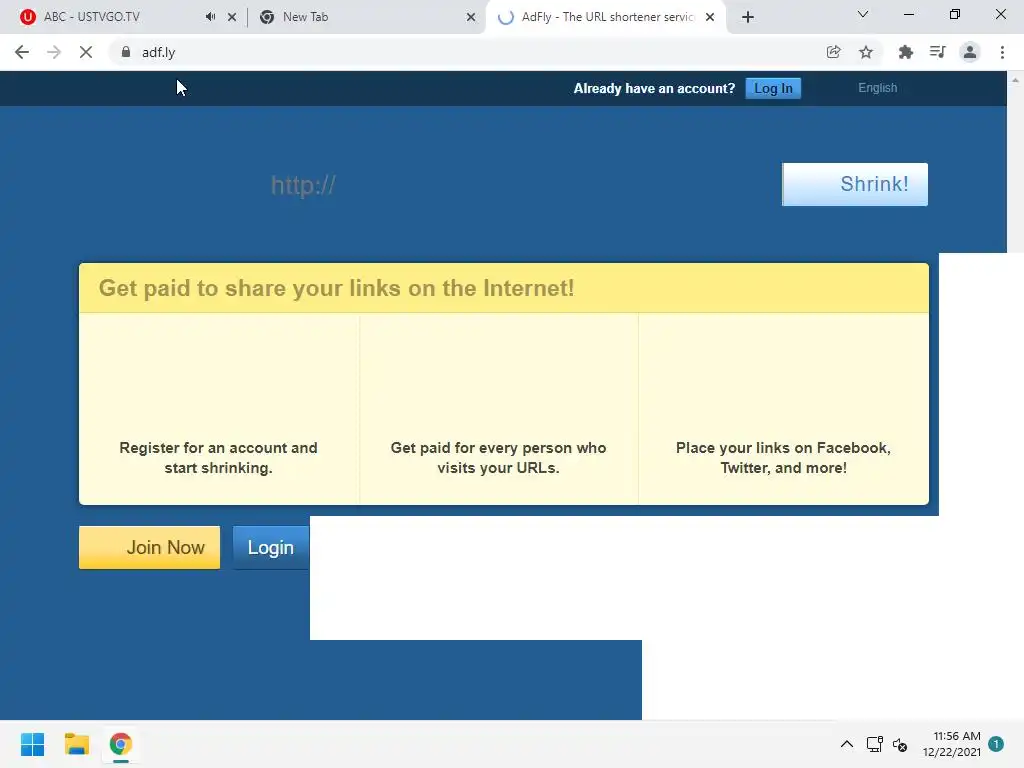Viewport: 1024px width, 768px height.
Task: Close the AdFly tab
Action: point(710,17)
